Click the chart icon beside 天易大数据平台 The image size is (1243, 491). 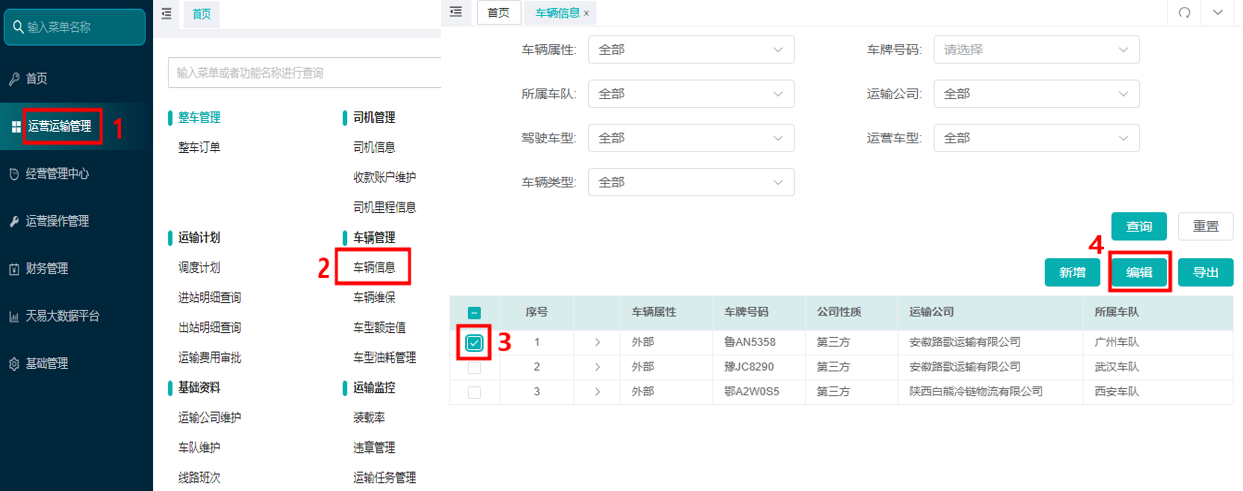click(14, 316)
